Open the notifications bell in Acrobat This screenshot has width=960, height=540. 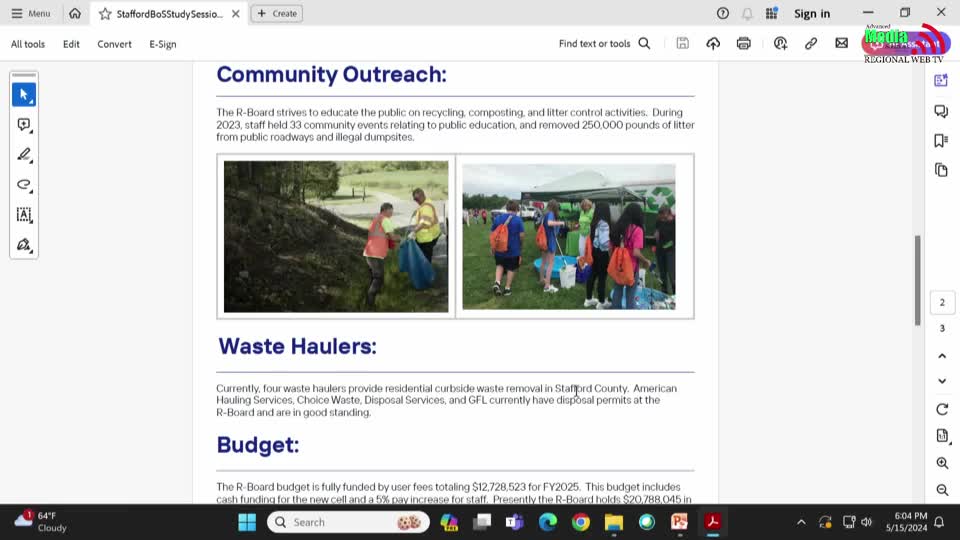(747, 13)
